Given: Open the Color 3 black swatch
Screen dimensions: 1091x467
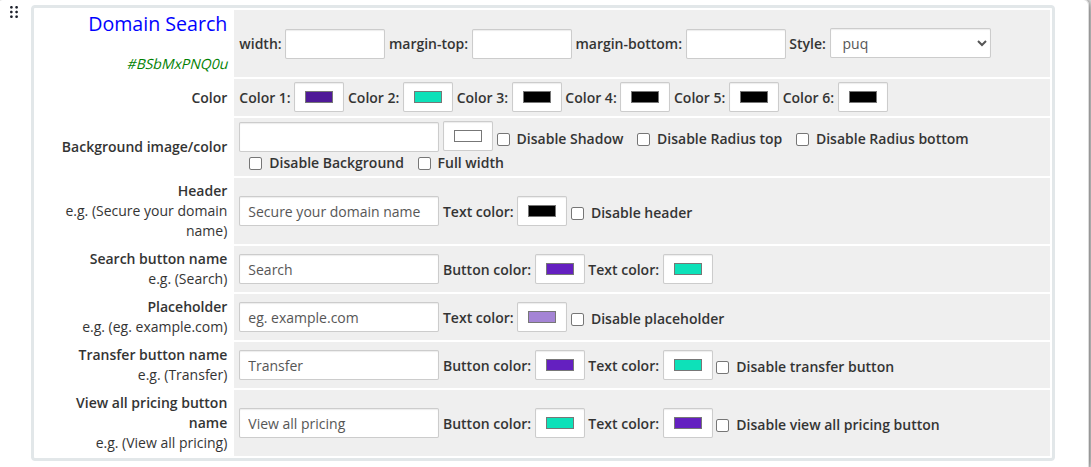Looking at the screenshot, I should click(536, 97).
